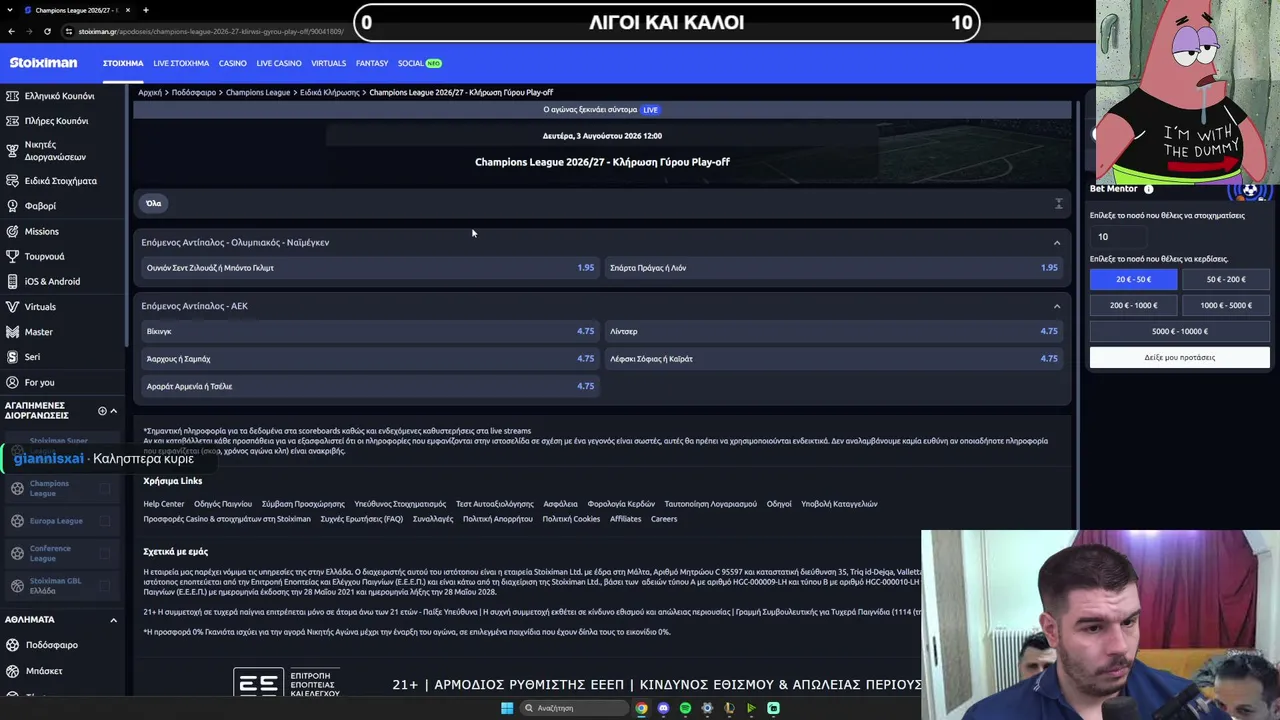Open Seri sidebar icon
The image size is (1280, 720).
point(13,357)
